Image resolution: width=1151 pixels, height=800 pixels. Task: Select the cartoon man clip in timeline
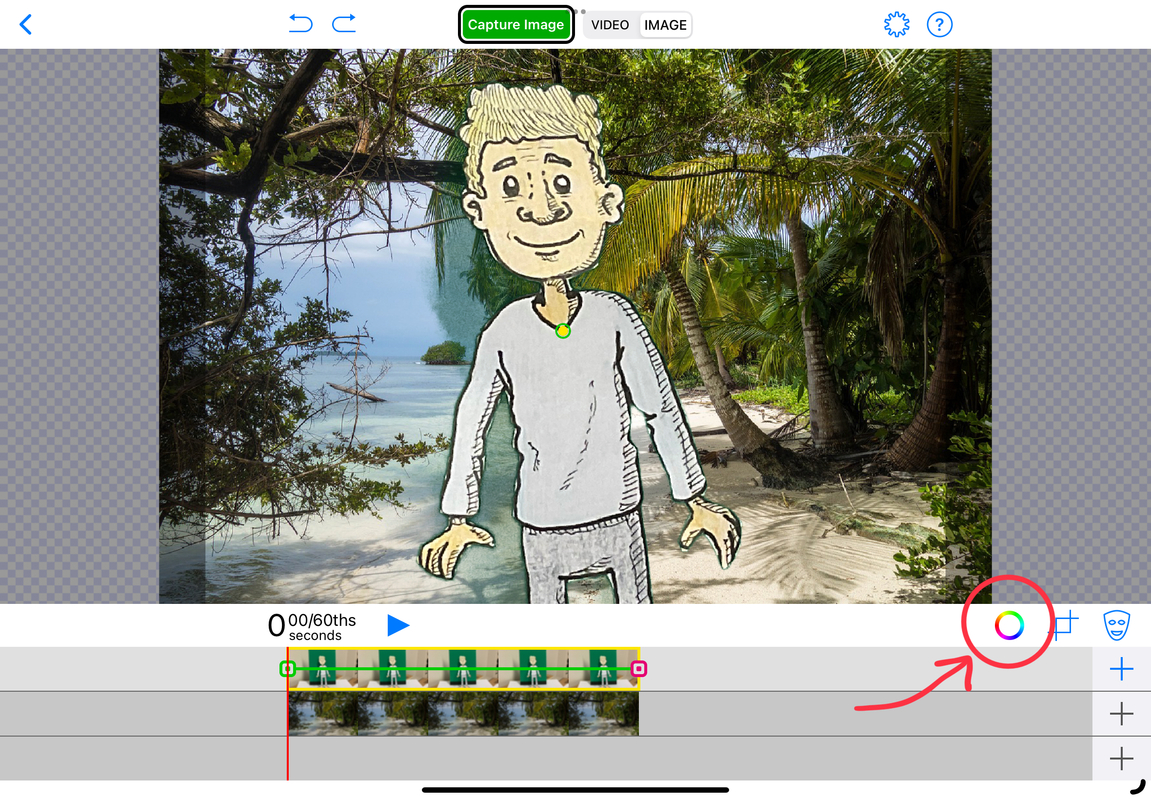pyautogui.click(x=462, y=668)
